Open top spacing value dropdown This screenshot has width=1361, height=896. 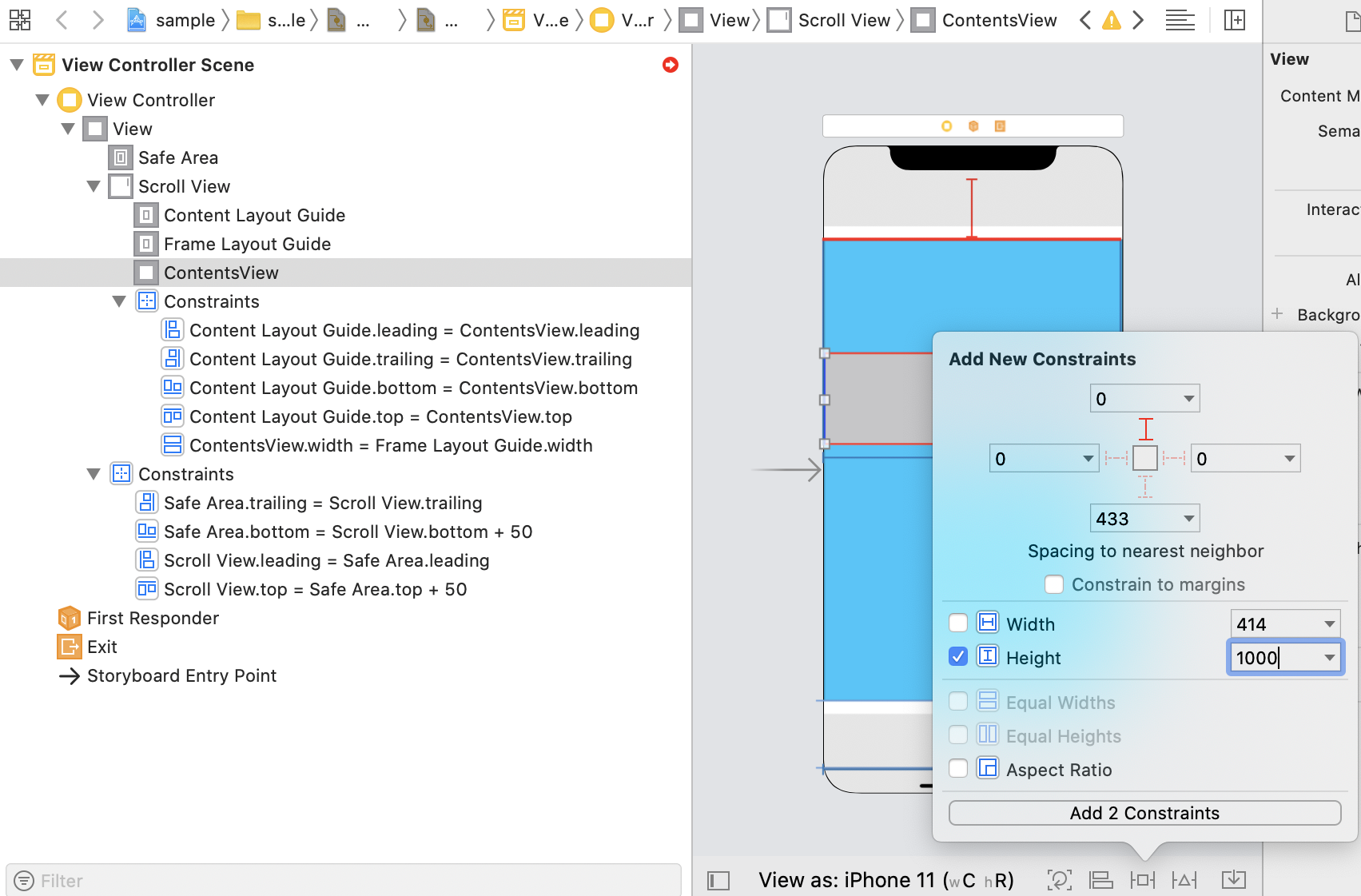pyautogui.click(x=1189, y=399)
